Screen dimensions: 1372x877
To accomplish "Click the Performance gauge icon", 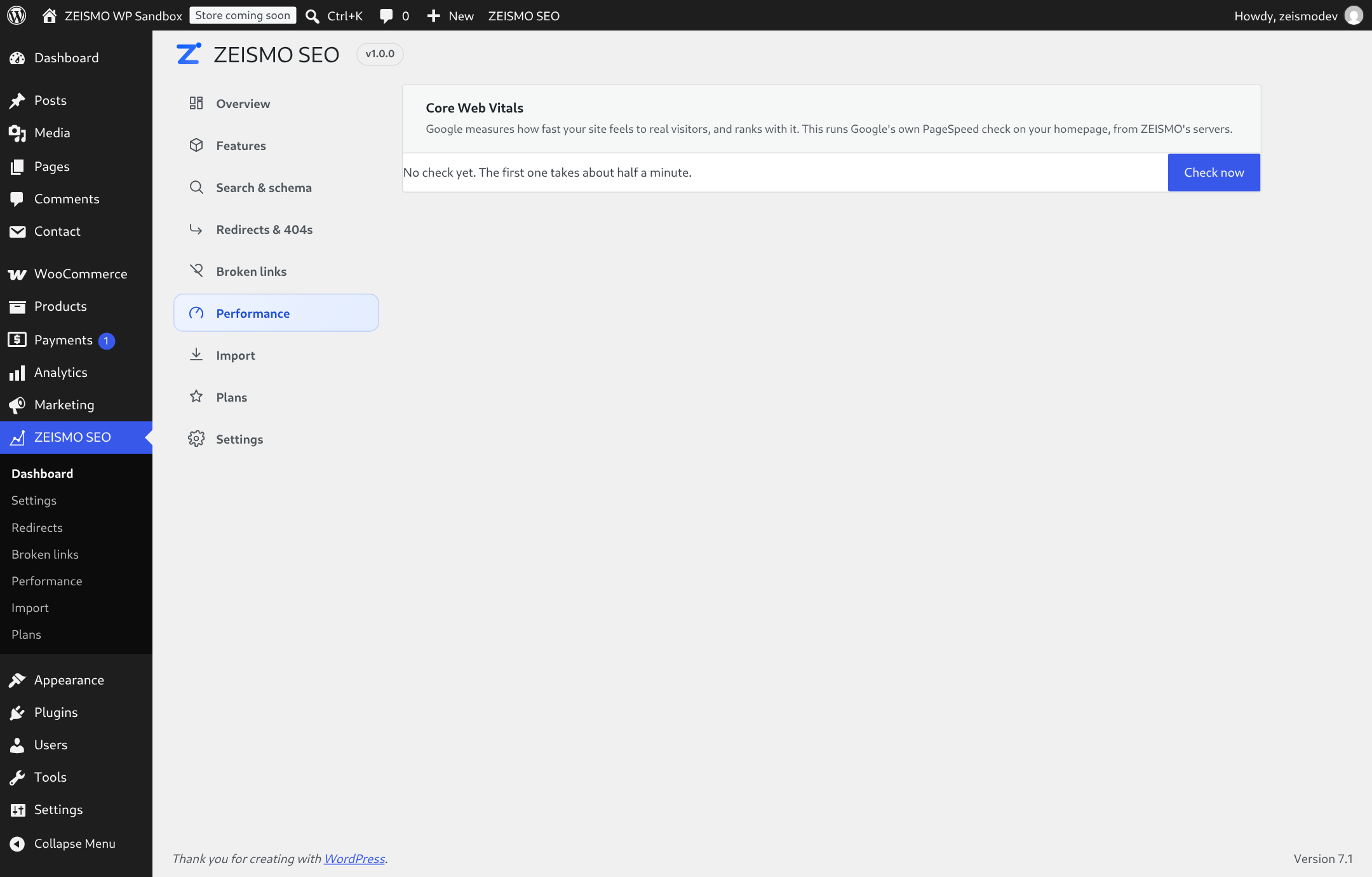I will [x=196, y=313].
